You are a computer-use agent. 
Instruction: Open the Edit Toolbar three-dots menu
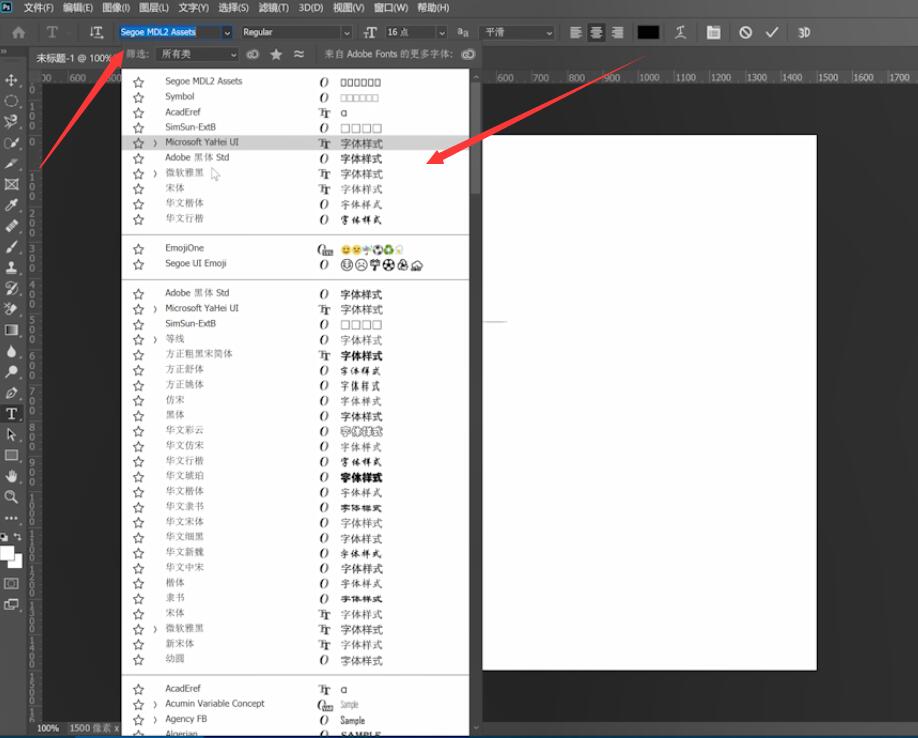coord(11,518)
